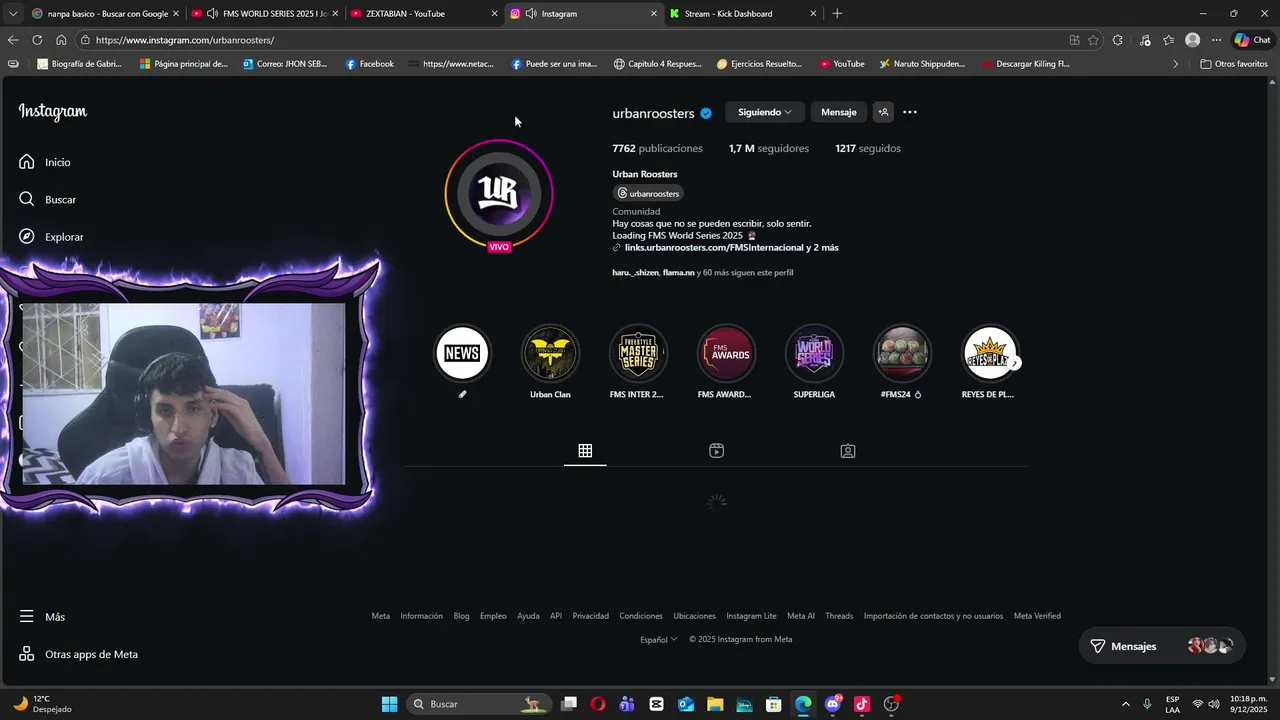Open the Más menu in sidebar
This screenshot has height=720, width=1280.
click(43, 617)
